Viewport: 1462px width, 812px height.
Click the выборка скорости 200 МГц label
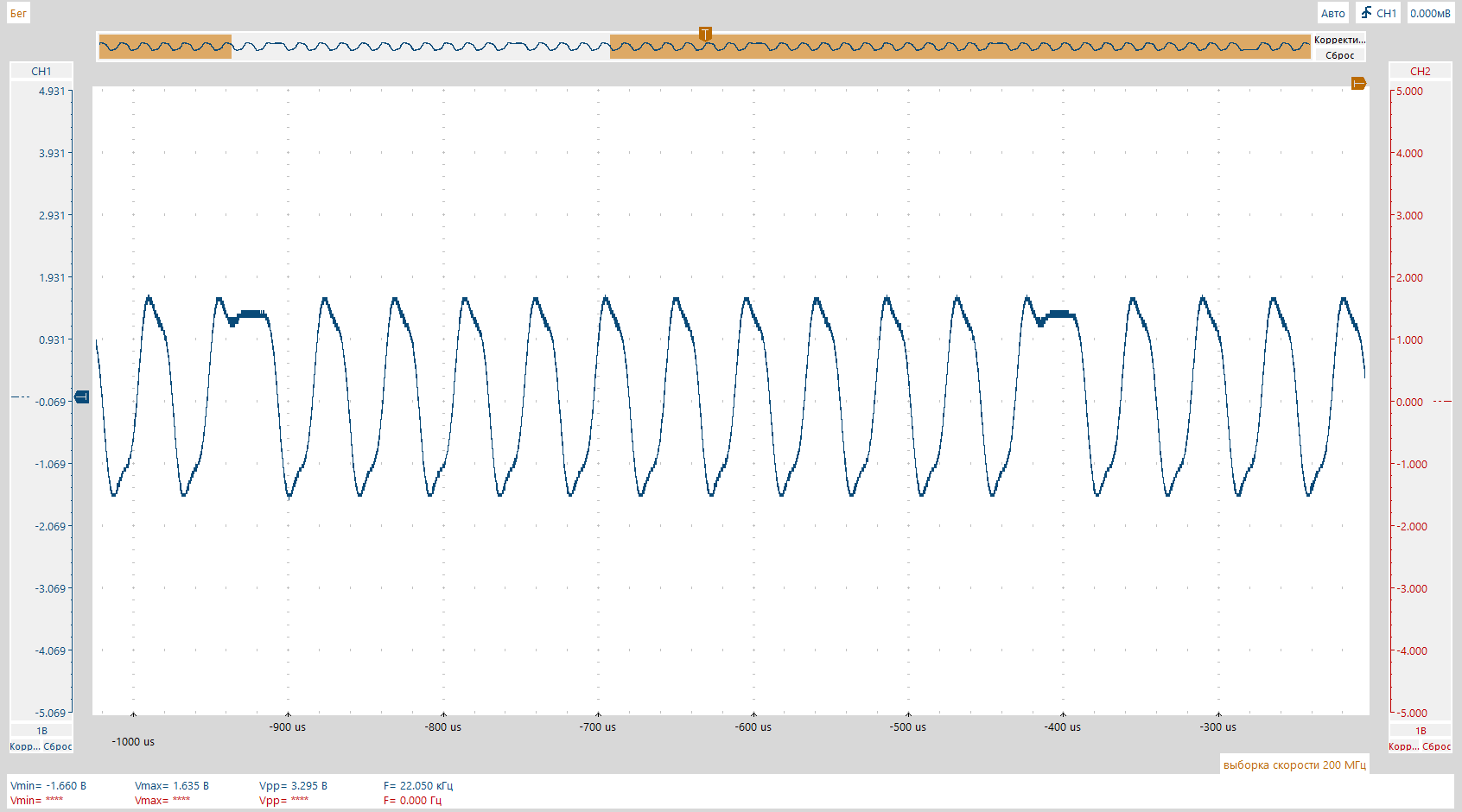(x=1294, y=764)
